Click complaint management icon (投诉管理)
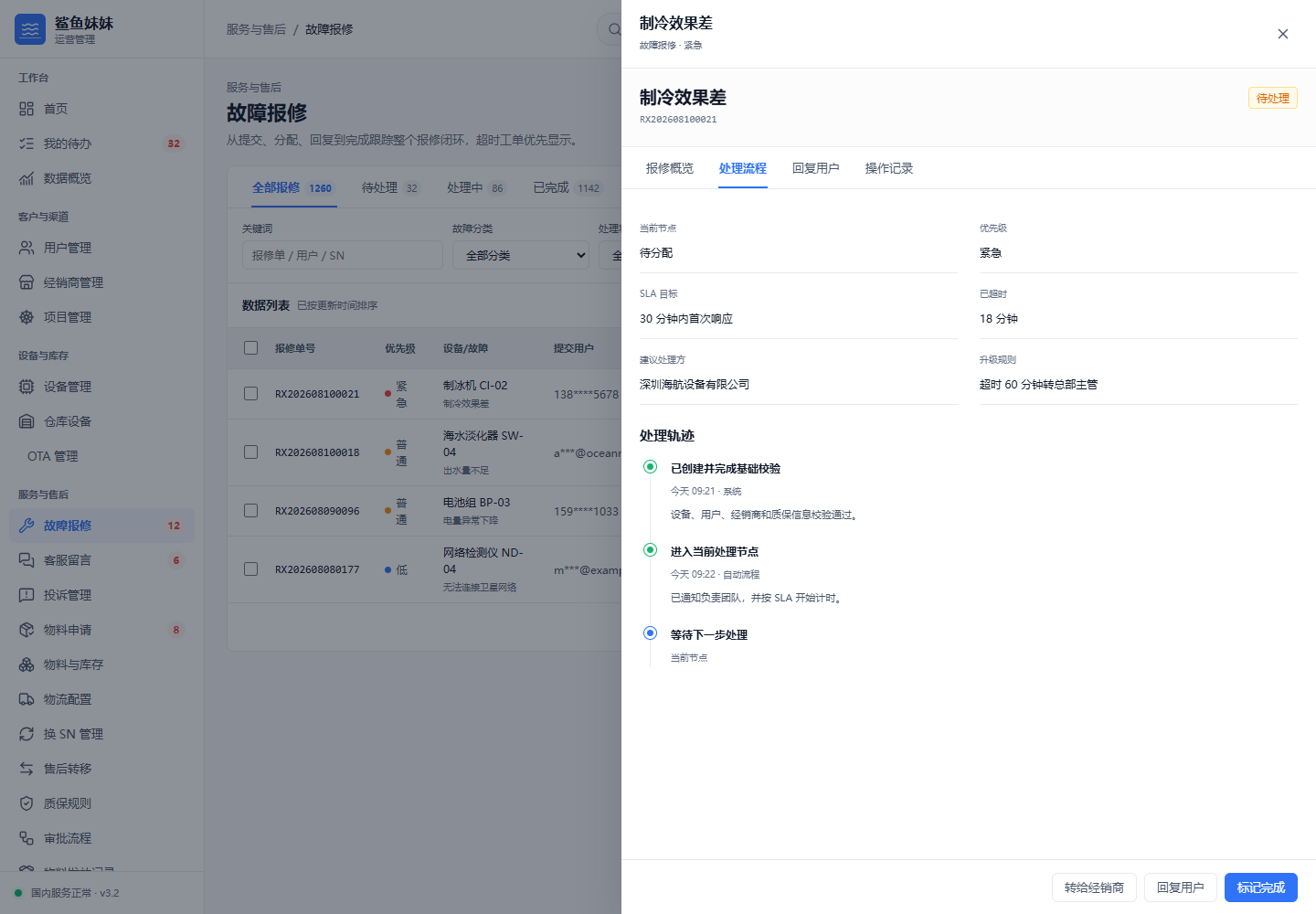 pyautogui.click(x=27, y=595)
